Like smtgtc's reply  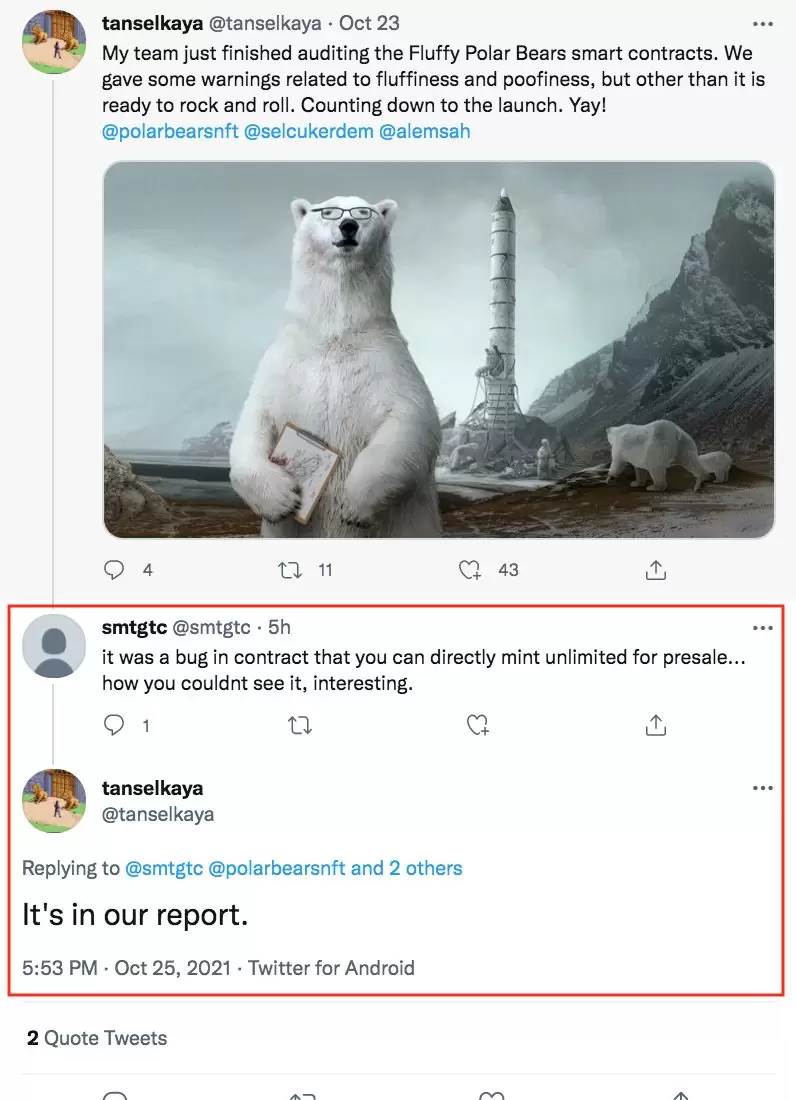[x=477, y=726]
